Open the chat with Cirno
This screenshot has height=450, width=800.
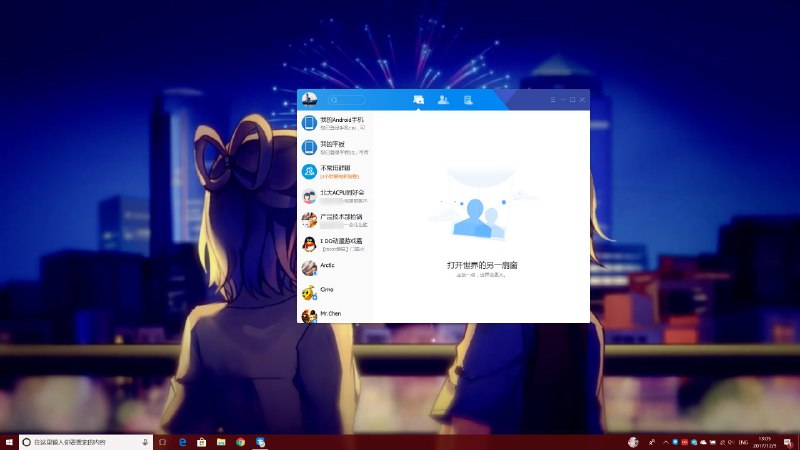tap(335, 293)
